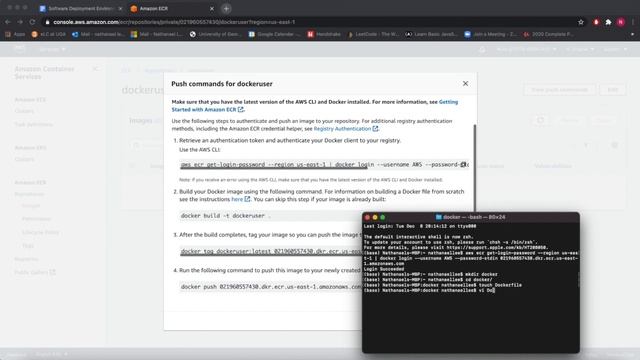Open the 2020 Complete bookmark
The image size is (640, 360).
point(549,34)
